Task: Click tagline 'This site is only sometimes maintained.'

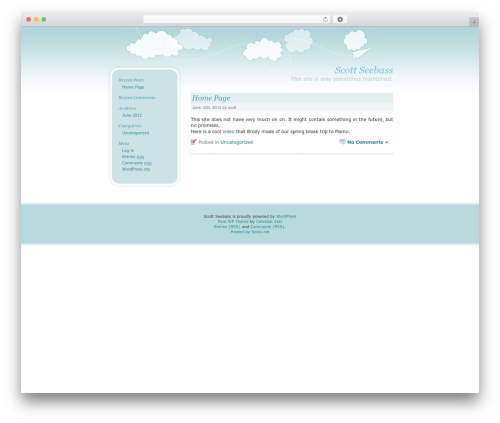Action: pyautogui.click(x=342, y=79)
